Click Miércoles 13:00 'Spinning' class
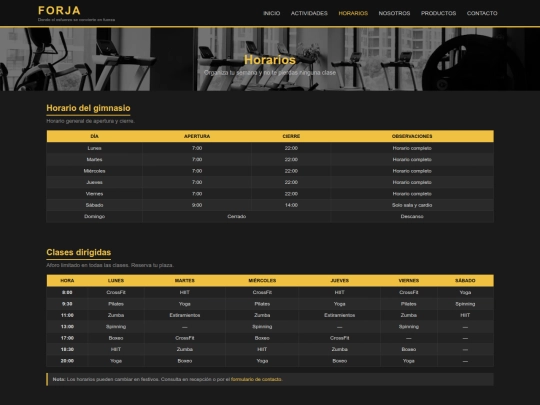 point(262,326)
